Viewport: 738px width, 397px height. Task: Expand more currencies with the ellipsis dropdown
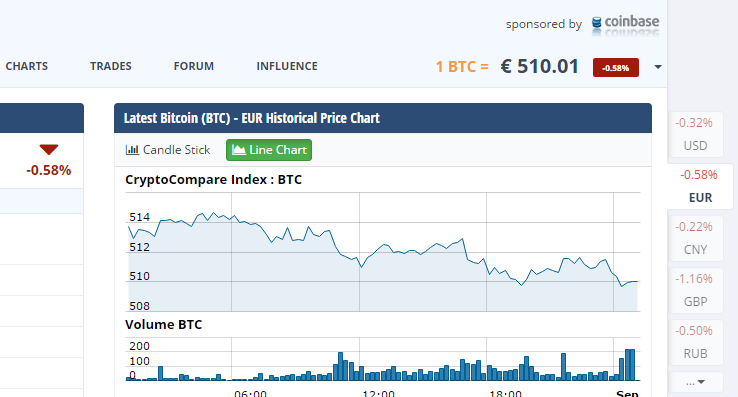(695, 382)
